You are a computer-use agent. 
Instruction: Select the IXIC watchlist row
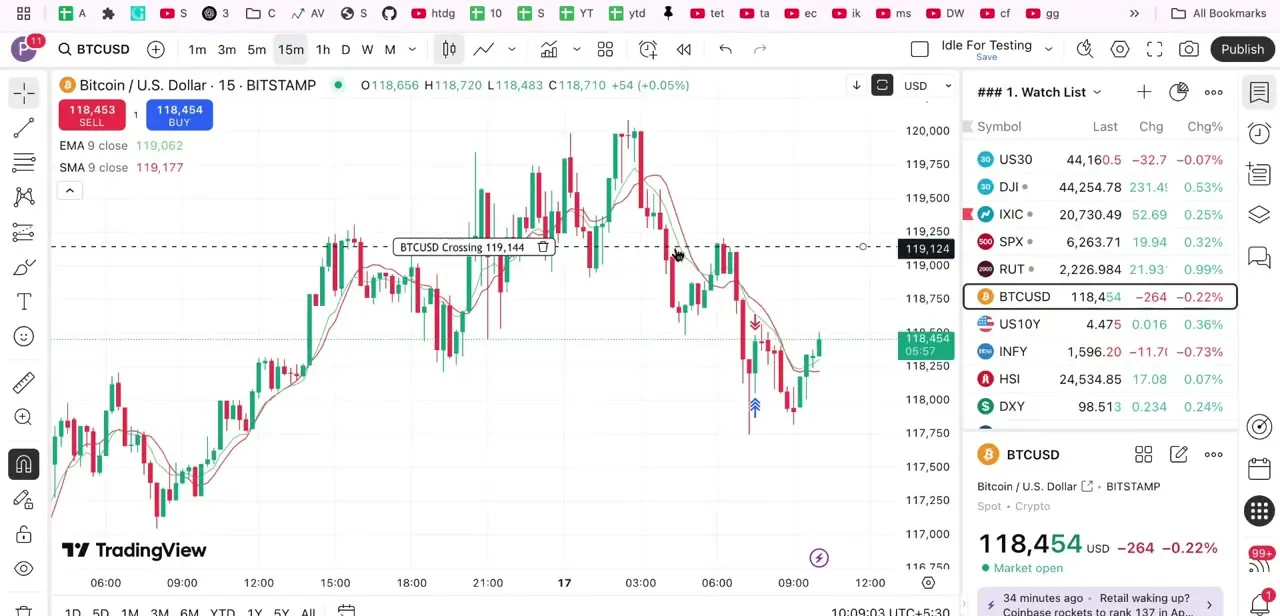point(1100,214)
